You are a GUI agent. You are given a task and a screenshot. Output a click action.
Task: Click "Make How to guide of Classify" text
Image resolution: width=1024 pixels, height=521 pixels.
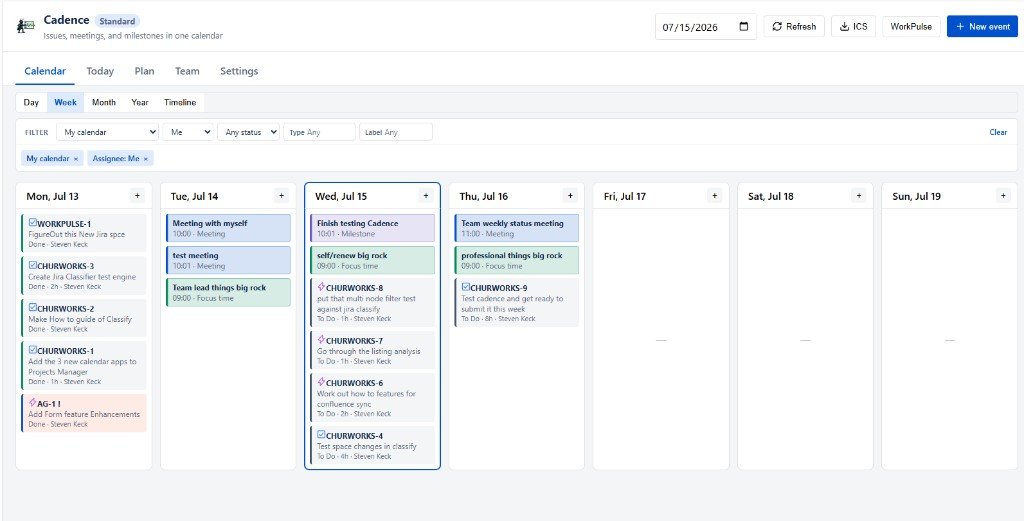pos(80,319)
